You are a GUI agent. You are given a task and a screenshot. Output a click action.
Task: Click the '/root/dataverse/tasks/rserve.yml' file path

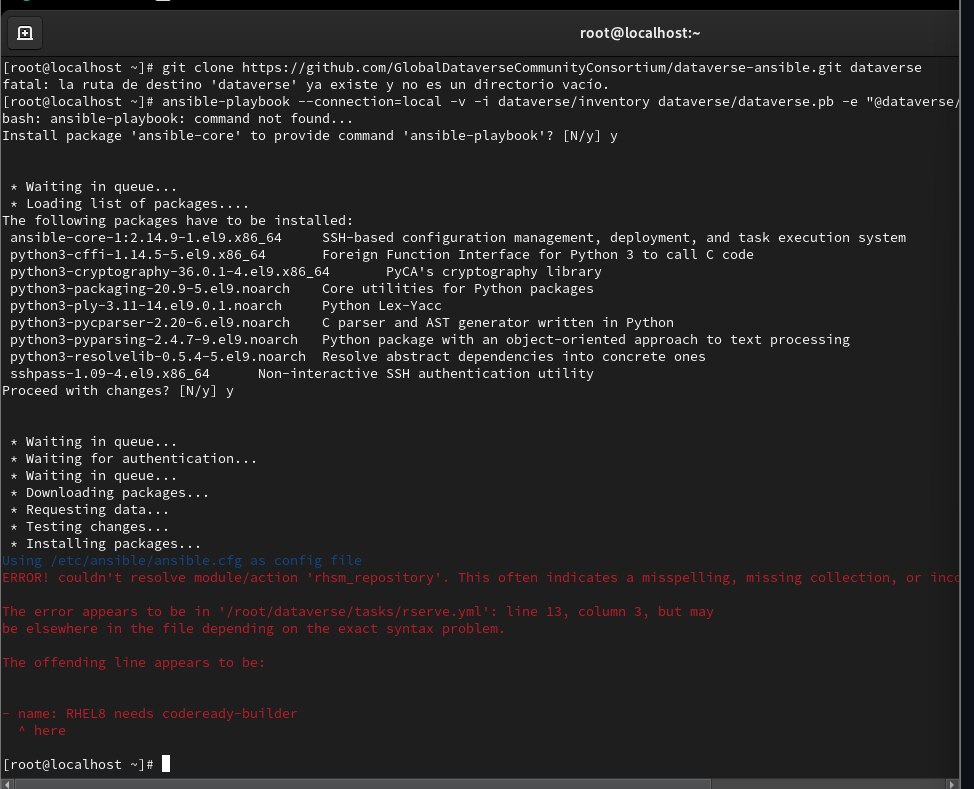coord(338,612)
